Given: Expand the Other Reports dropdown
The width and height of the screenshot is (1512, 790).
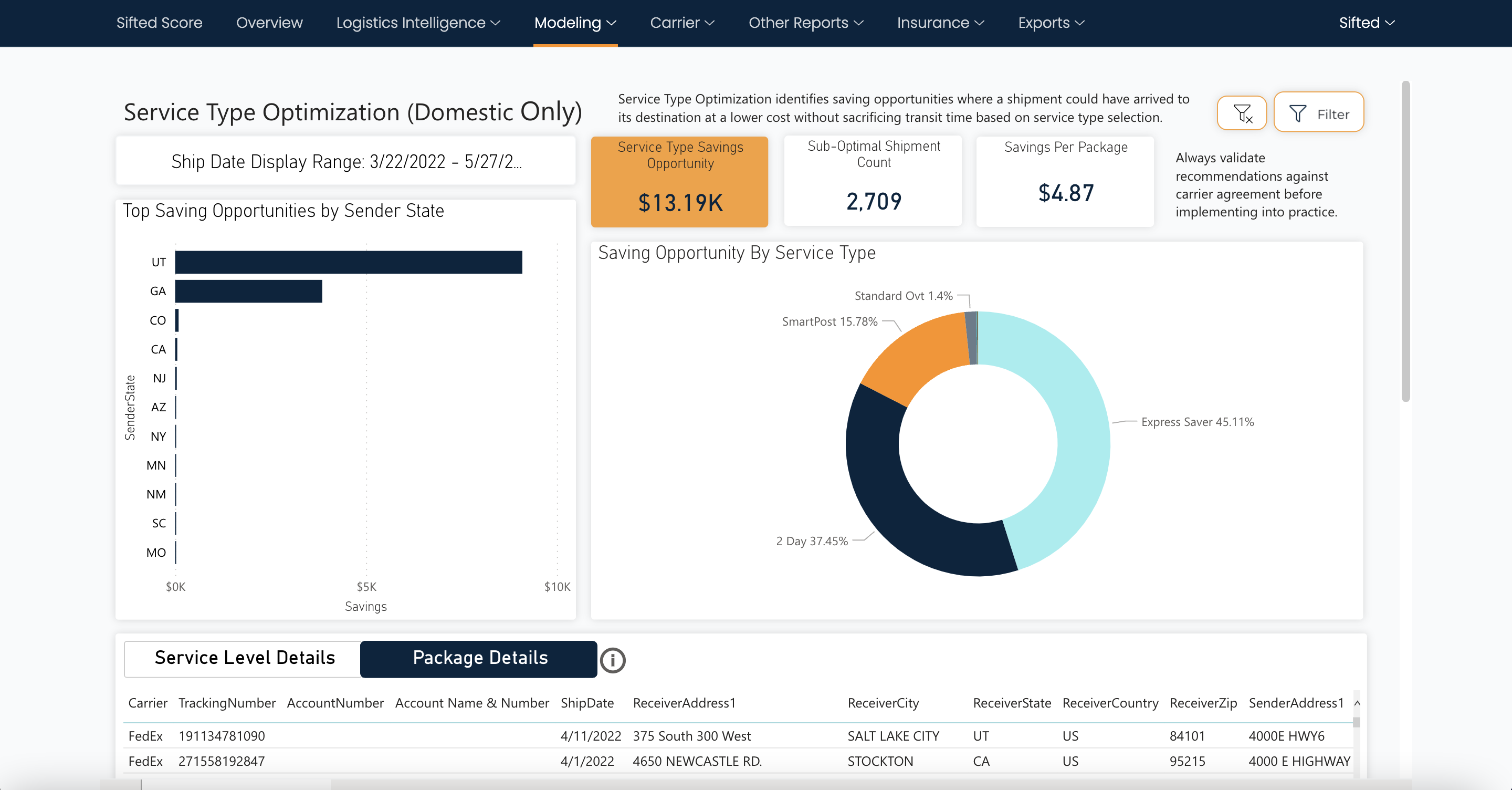Looking at the screenshot, I should click(805, 23).
